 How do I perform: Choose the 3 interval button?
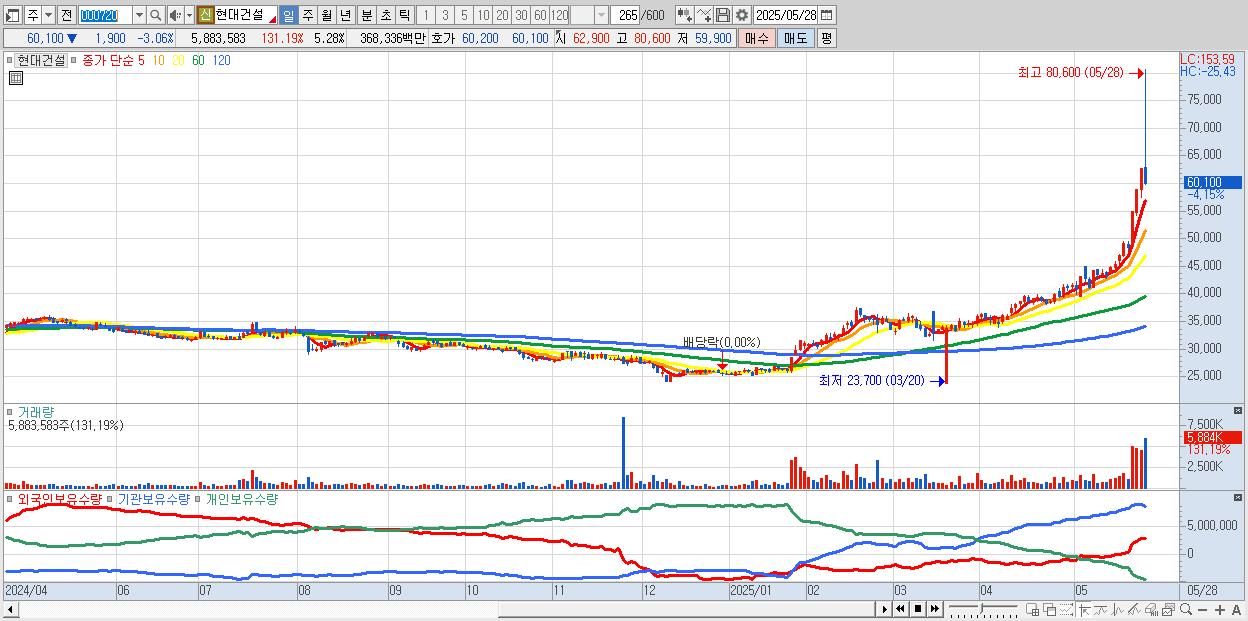coord(445,15)
